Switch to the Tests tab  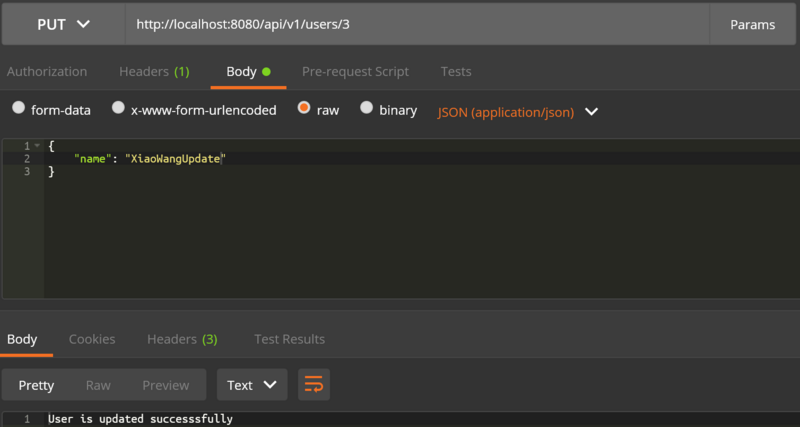456,72
